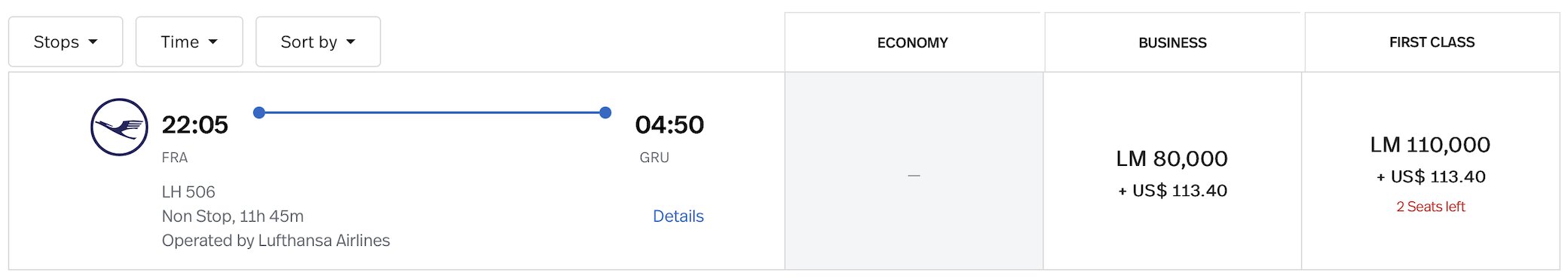The image size is (1568, 279).
Task: Click the GRU airport code
Action: (654, 158)
